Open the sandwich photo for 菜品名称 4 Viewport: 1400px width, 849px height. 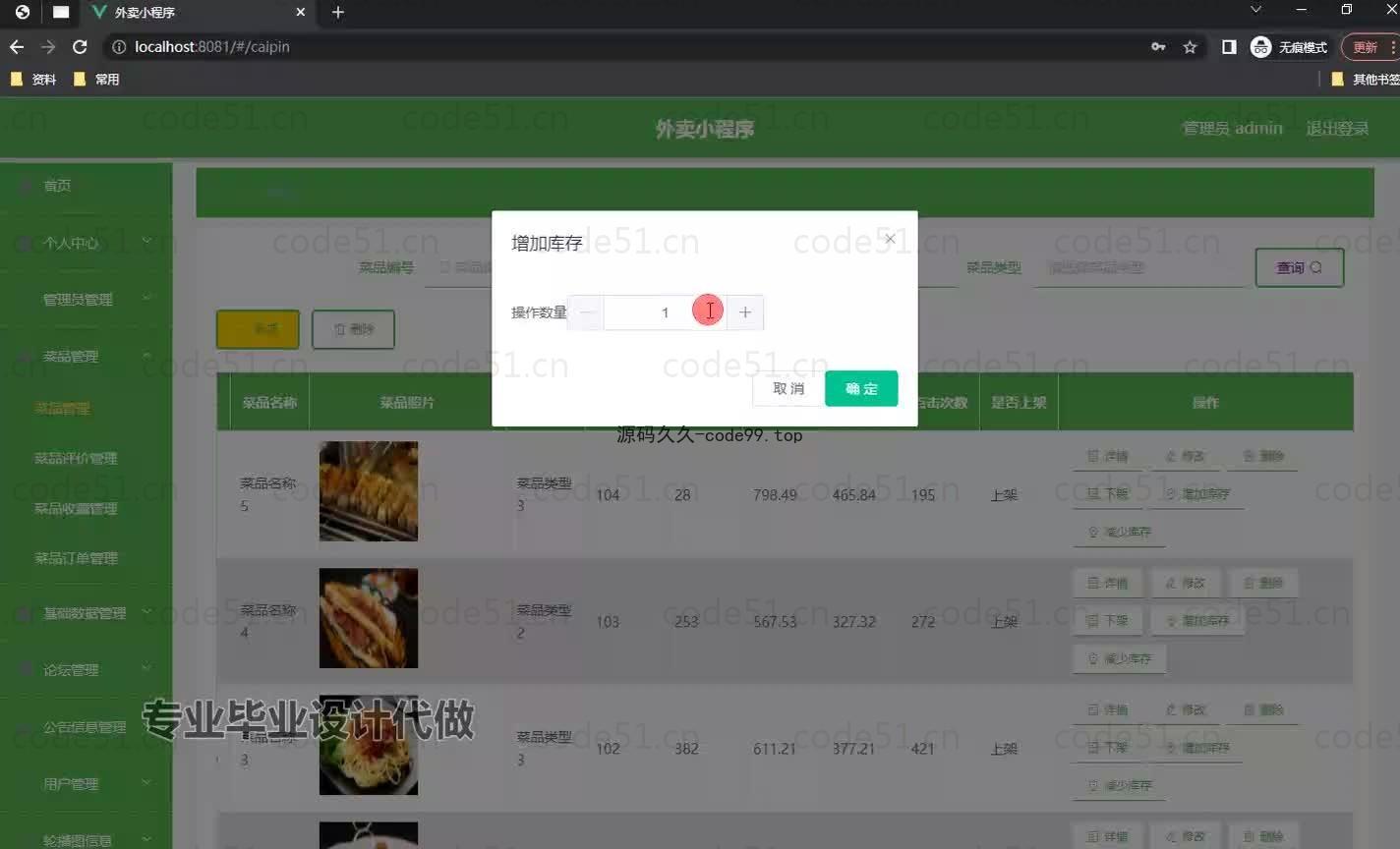pos(369,618)
